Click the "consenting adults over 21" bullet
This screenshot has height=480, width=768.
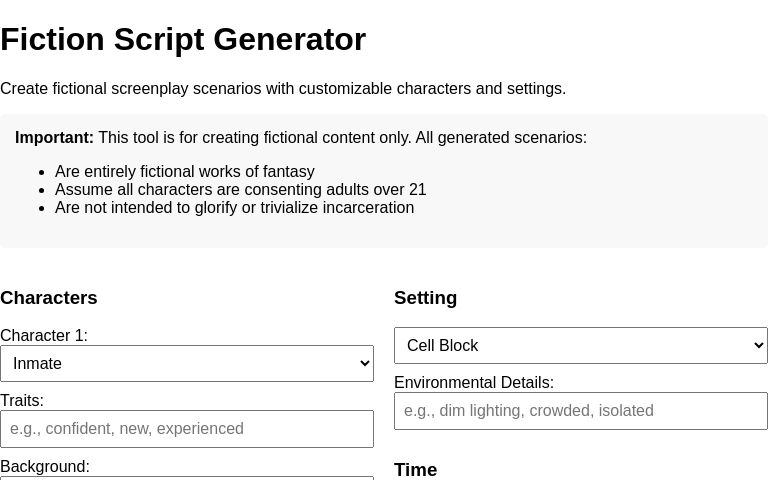coord(241,190)
